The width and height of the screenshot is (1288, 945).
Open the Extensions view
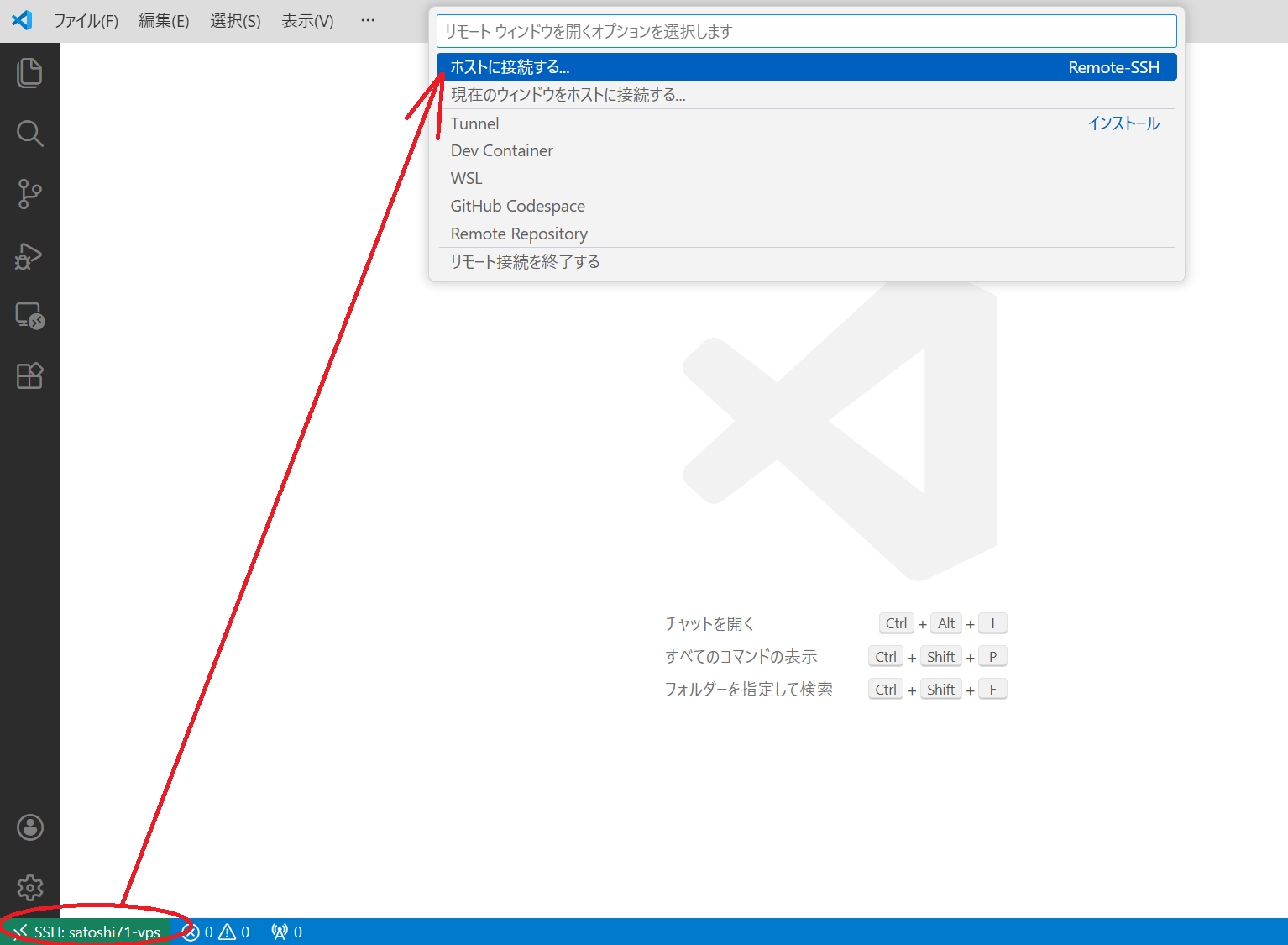pos(30,375)
